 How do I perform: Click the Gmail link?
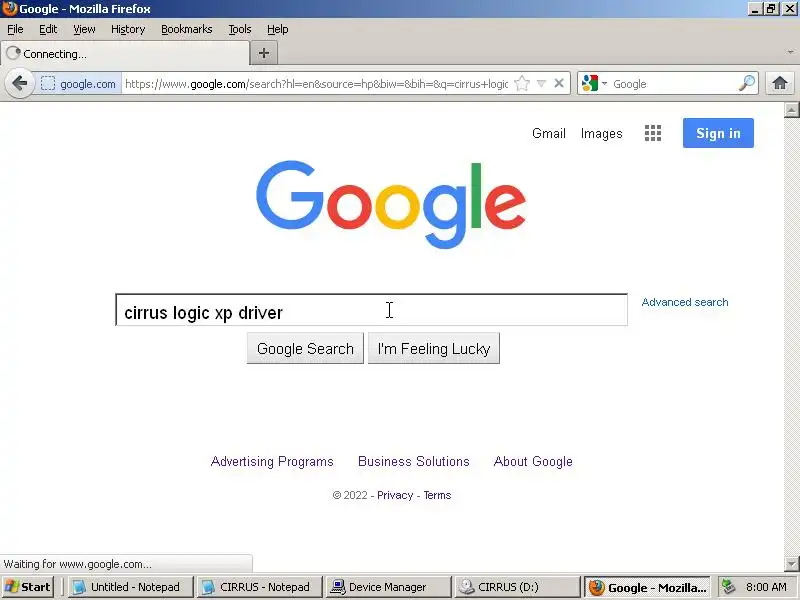(549, 134)
